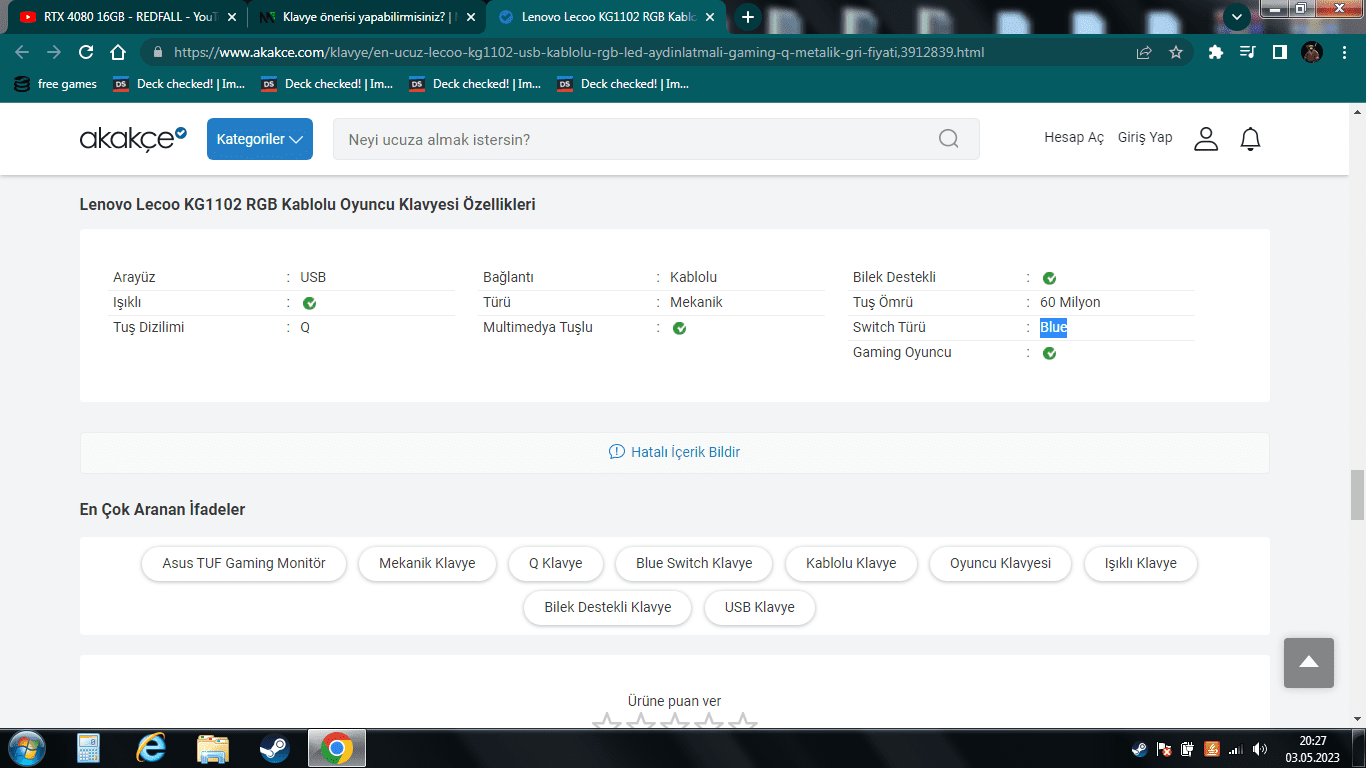Viewport: 1366px width, 768px height.
Task: Select the Blue Switch Klavye tag
Action: coord(694,563)
